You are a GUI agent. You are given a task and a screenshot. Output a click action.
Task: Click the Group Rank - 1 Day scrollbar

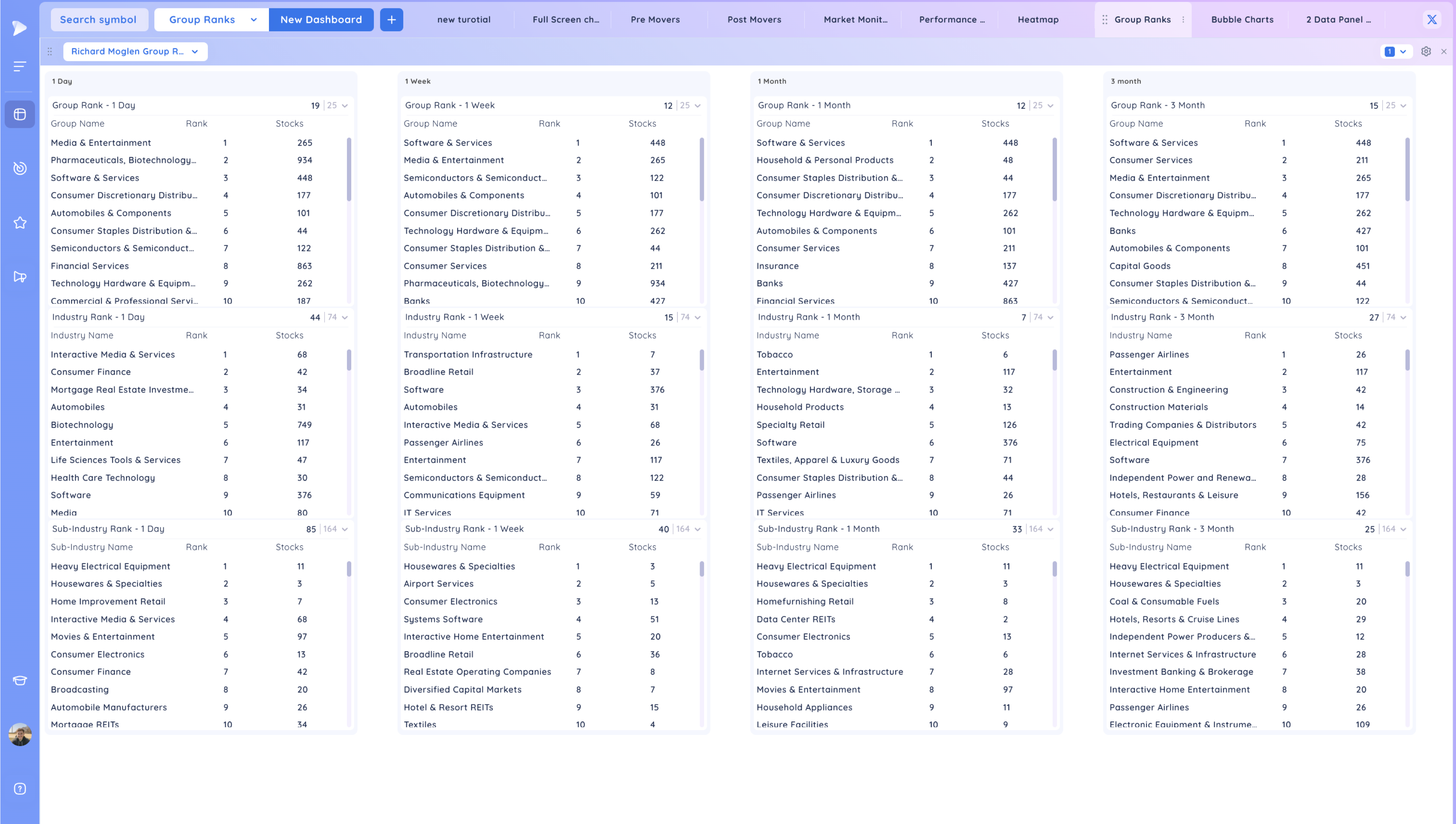(x=349, y=169)
